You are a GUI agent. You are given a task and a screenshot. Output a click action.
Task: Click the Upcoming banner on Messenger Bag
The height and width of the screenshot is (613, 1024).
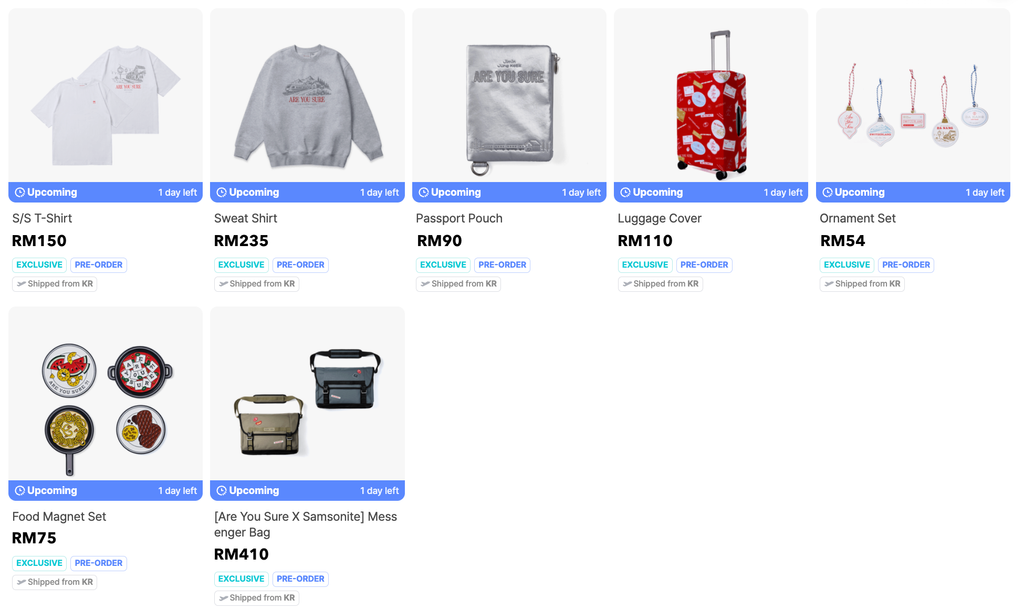[x=307, y=491]
